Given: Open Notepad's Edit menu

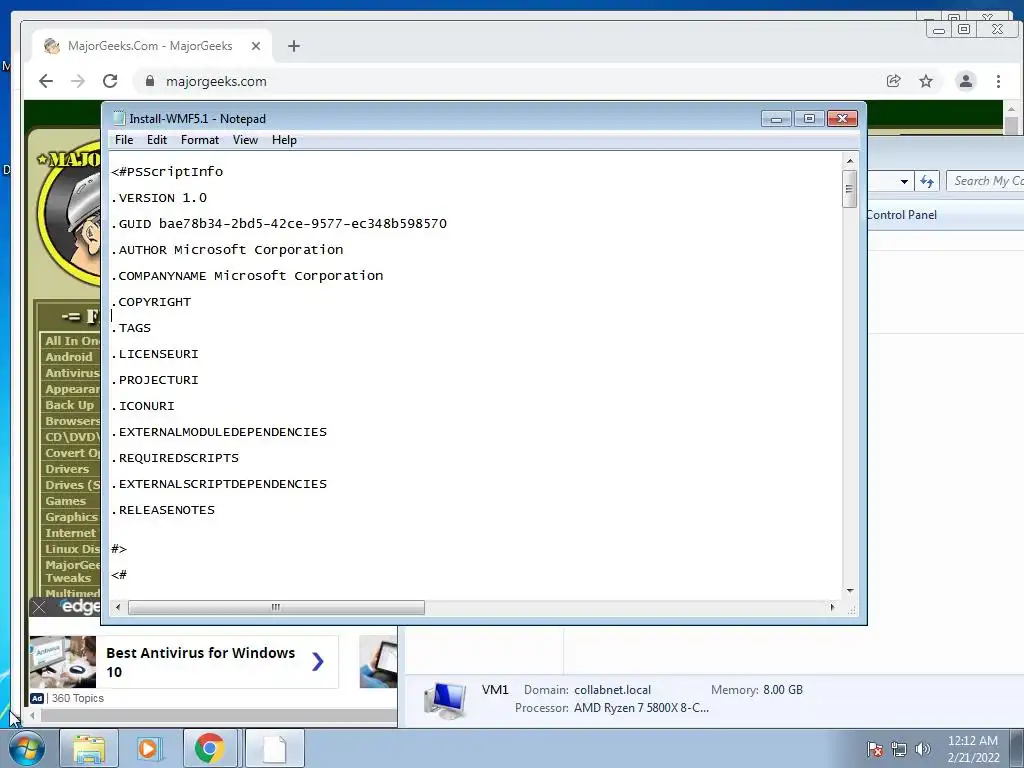Looking at the screenshot, I should [156, 140].
